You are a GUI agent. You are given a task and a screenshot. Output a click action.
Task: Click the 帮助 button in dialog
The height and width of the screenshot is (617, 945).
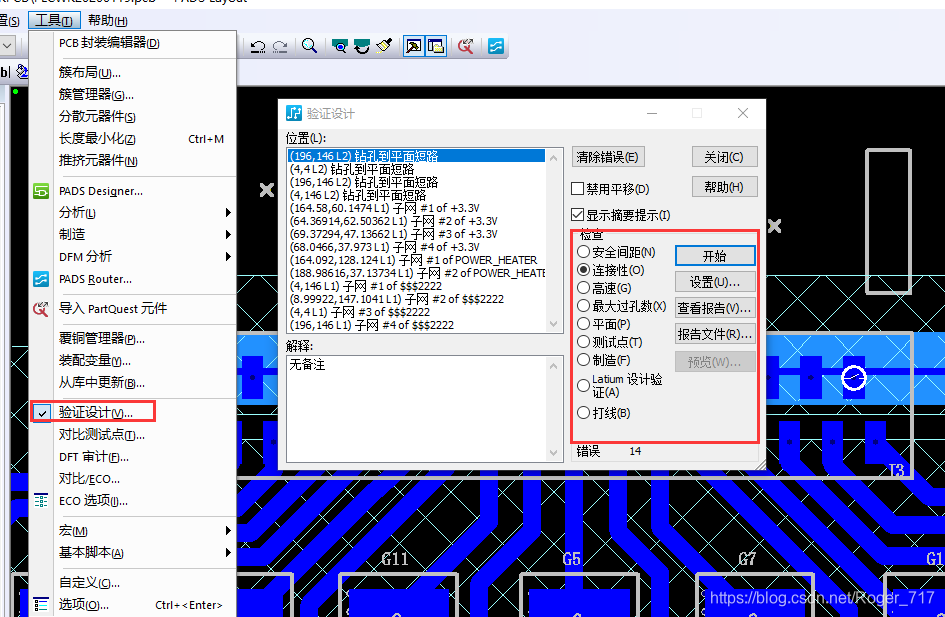pos(724,187)
